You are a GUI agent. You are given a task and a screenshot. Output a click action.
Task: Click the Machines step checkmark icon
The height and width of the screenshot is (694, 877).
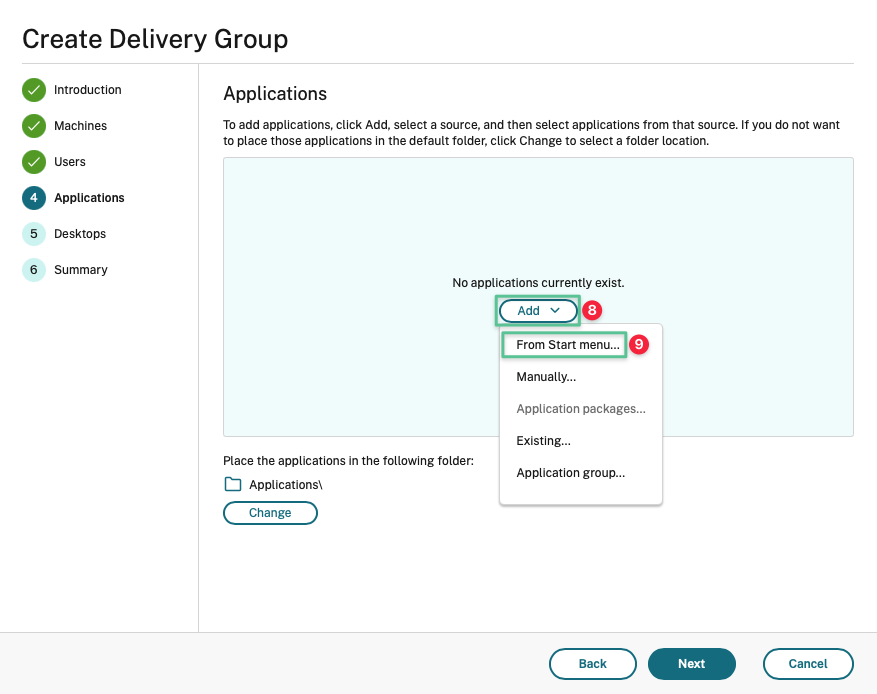pos(34,126)
